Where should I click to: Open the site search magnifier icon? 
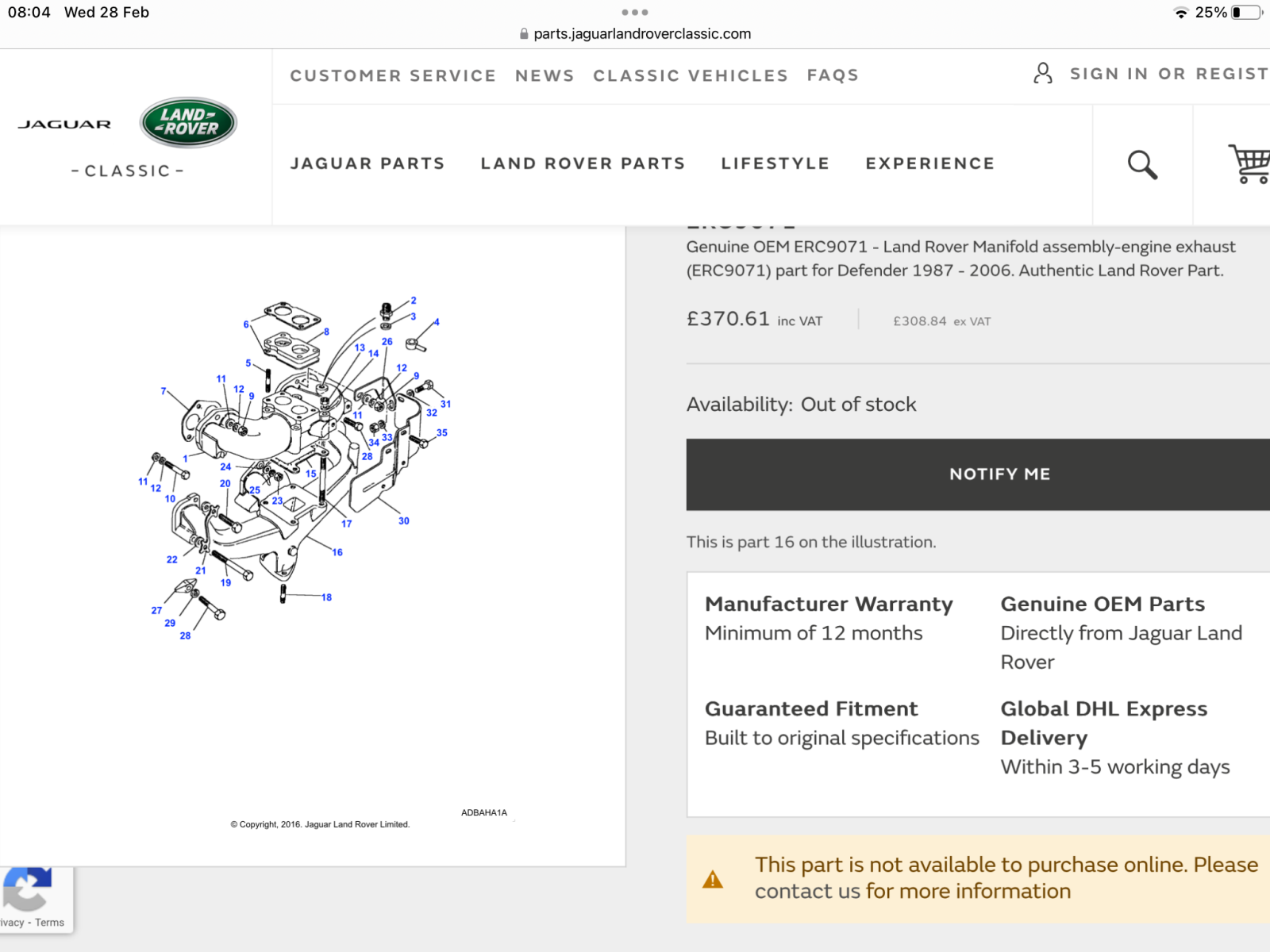[x=1142, y=164]
